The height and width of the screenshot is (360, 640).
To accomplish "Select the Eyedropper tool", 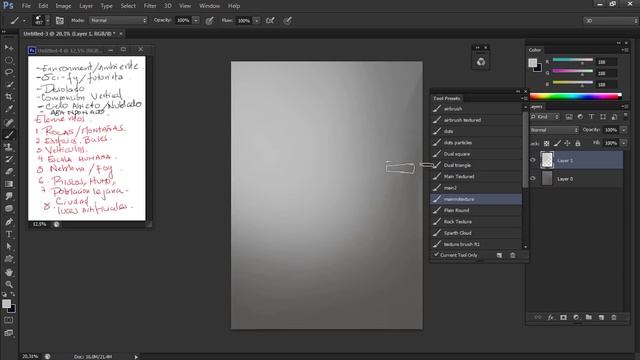I will [x=9, y=109].
